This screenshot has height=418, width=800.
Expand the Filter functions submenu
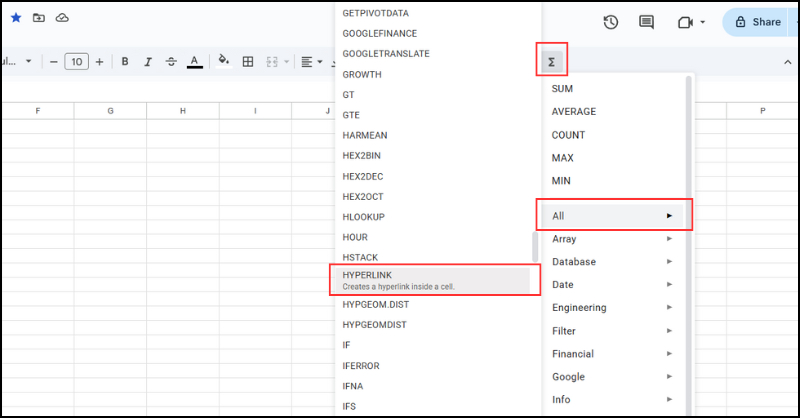[614, 331]
